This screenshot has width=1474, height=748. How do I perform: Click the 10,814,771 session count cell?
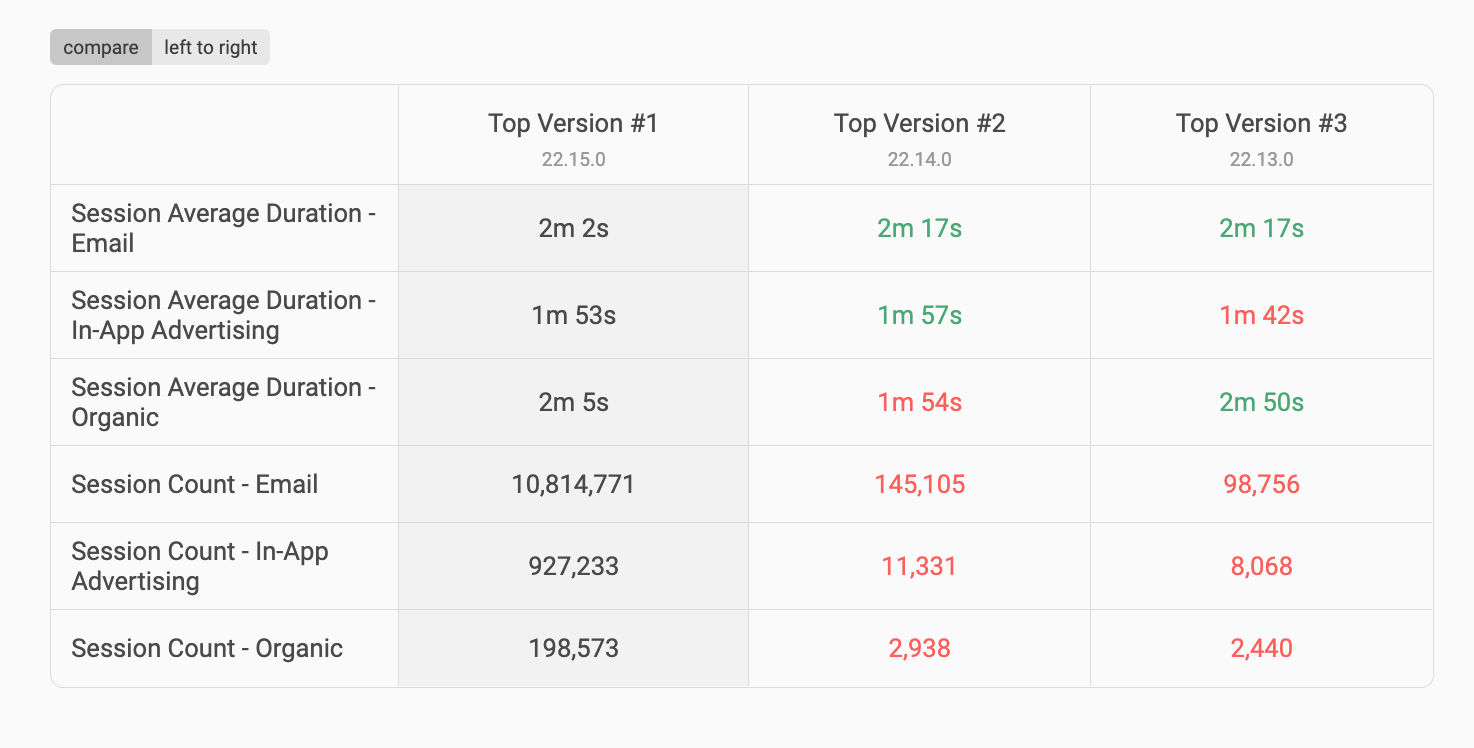point(573,485)
